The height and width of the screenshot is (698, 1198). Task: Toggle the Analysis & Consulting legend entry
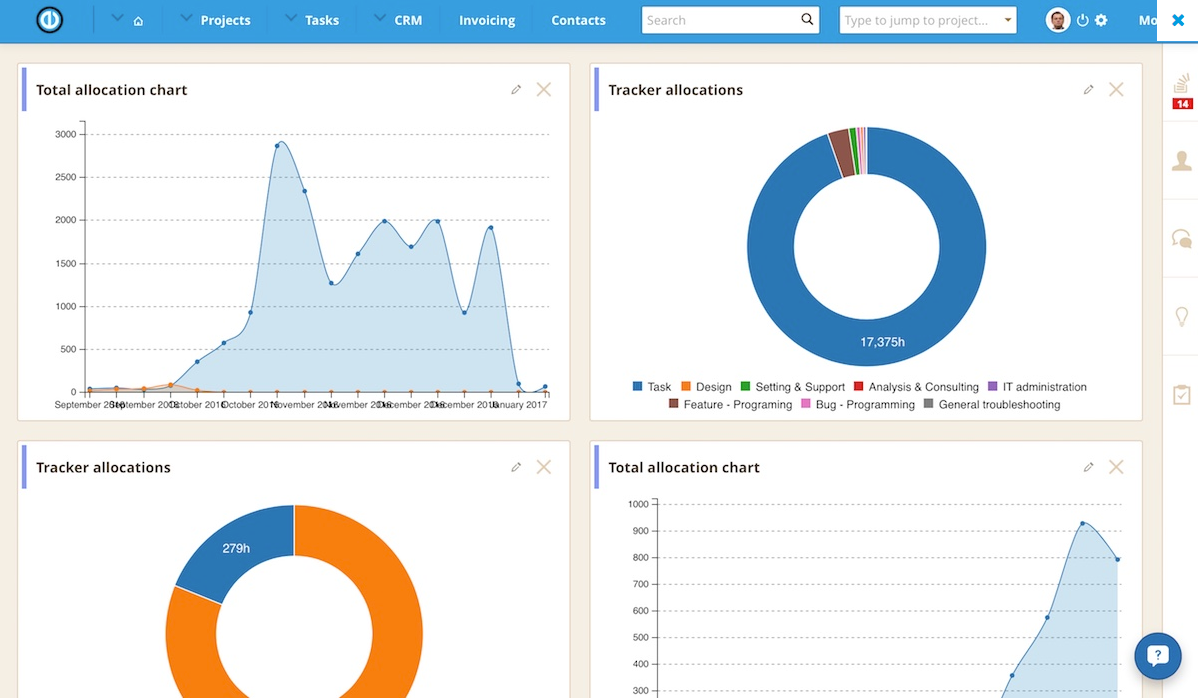pyautogui.click(x=916, y=387)
